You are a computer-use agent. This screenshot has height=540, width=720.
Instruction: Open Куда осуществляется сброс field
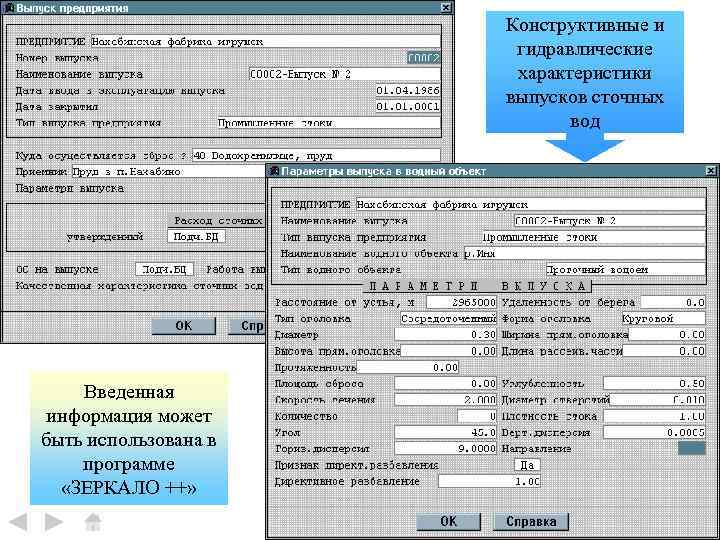[316, 156]
